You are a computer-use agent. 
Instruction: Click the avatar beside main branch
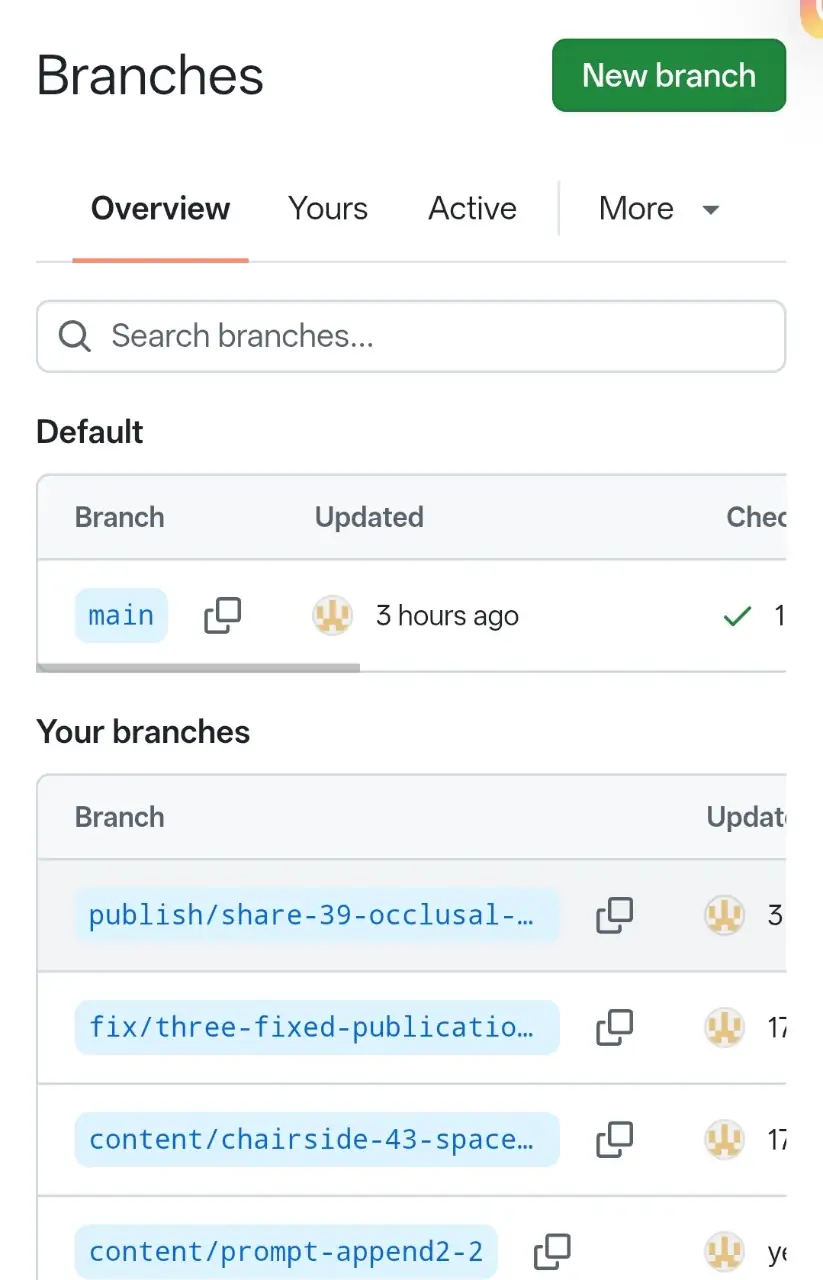332,616
